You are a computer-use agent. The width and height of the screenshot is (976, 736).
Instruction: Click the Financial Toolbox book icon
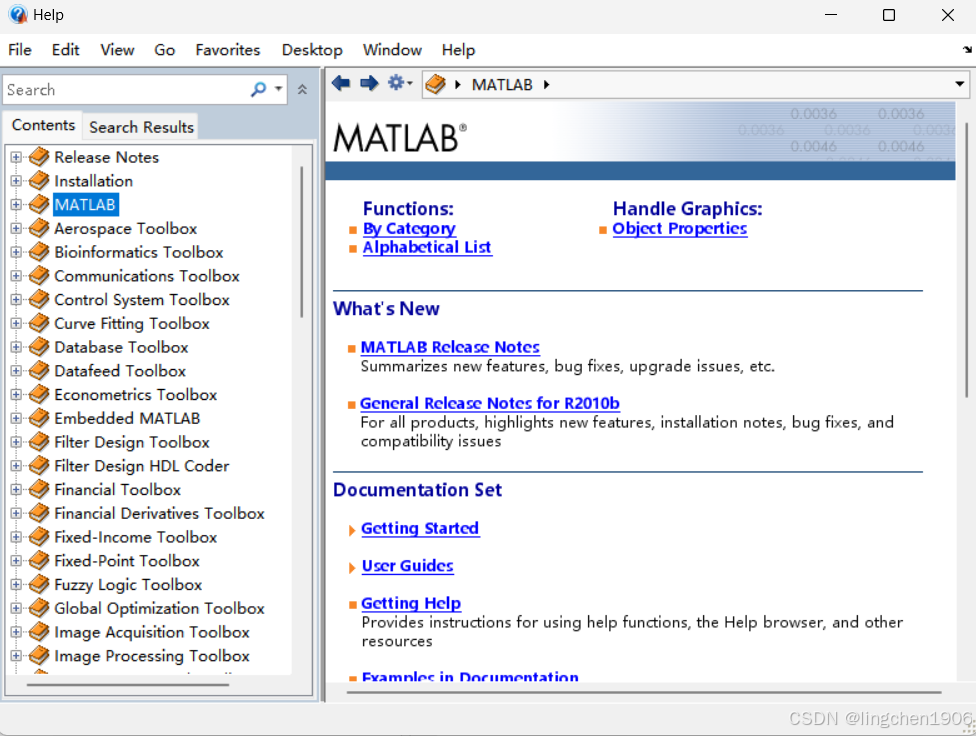(x=39, y=489)
